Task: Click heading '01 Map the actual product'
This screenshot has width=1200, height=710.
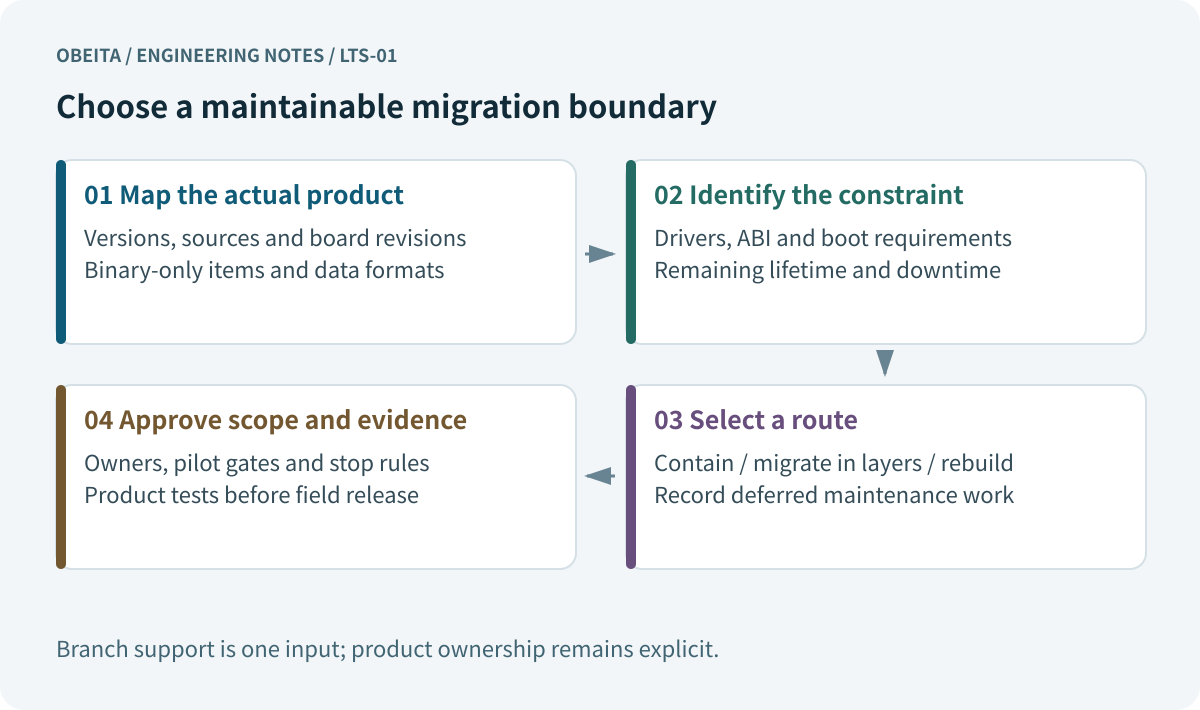Action: [x=244, y=195]
